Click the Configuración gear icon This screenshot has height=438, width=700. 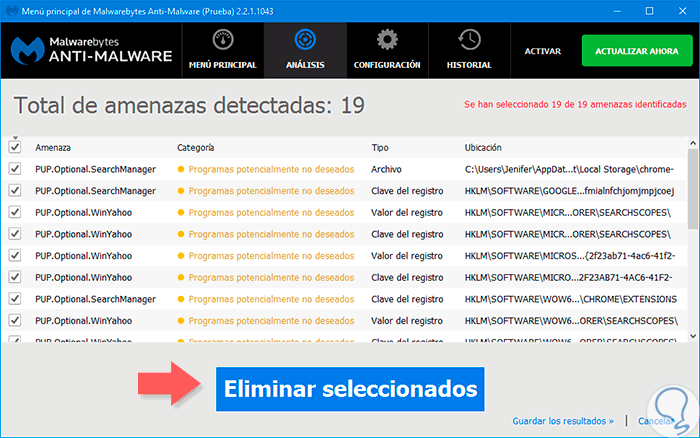pos(387,40)
